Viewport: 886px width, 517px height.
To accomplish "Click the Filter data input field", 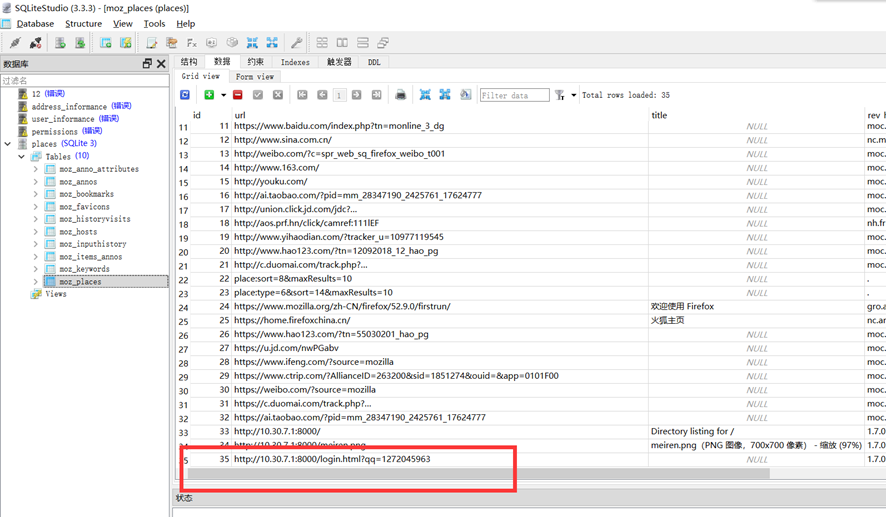I will [514, 95].
